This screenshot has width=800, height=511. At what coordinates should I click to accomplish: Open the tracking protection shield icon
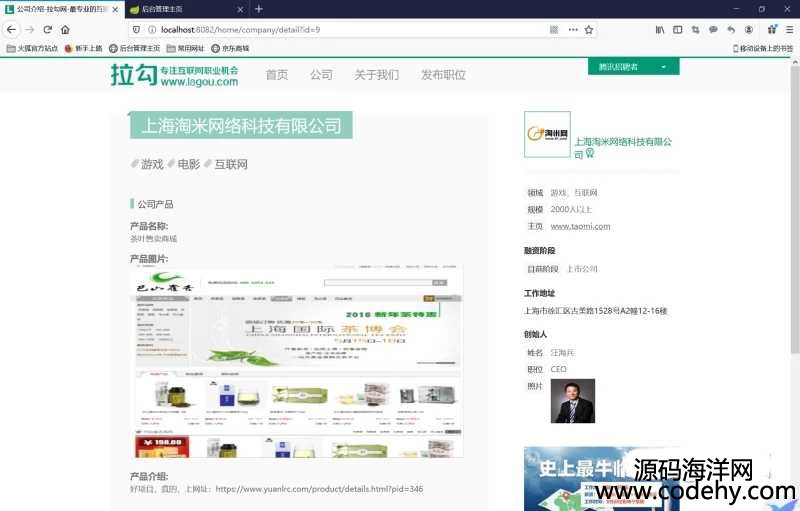point(136,30)
